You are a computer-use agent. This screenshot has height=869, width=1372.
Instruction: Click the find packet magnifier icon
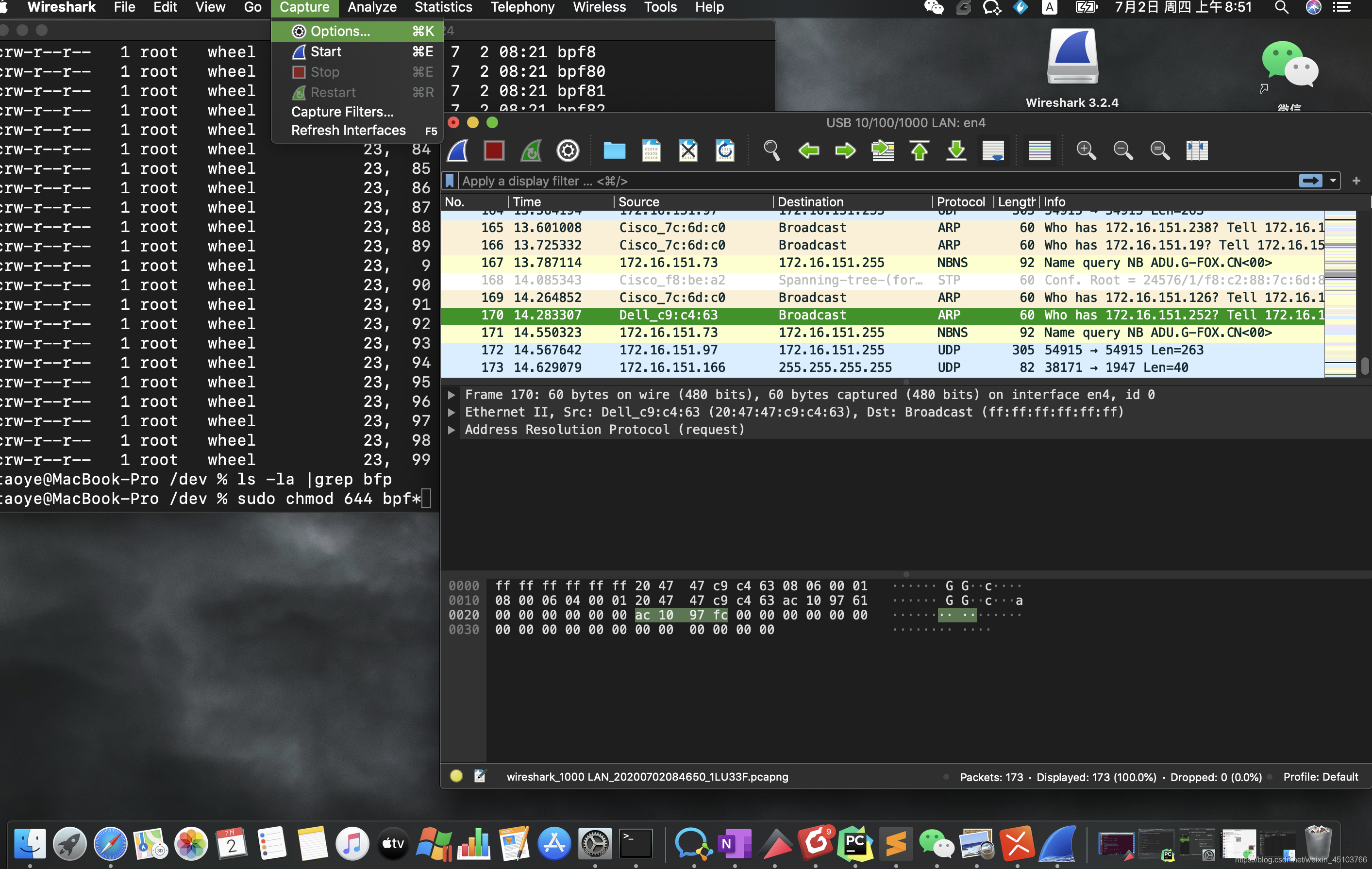[x=771, y=150]
